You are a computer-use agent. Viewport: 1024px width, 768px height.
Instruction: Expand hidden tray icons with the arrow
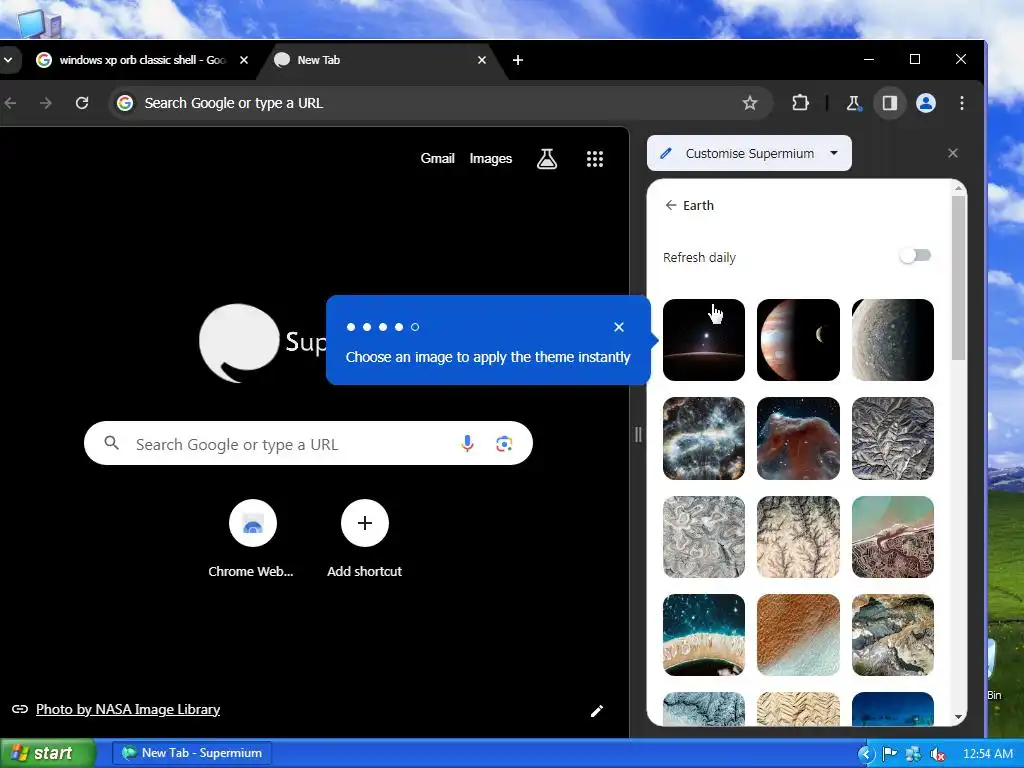(865, 754)
